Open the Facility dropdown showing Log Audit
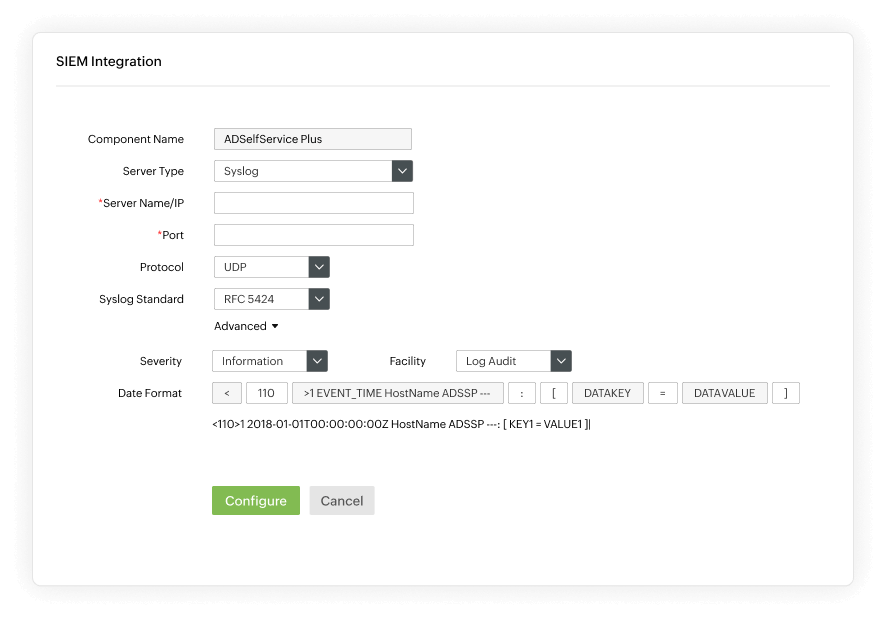 tap(559, 361)
